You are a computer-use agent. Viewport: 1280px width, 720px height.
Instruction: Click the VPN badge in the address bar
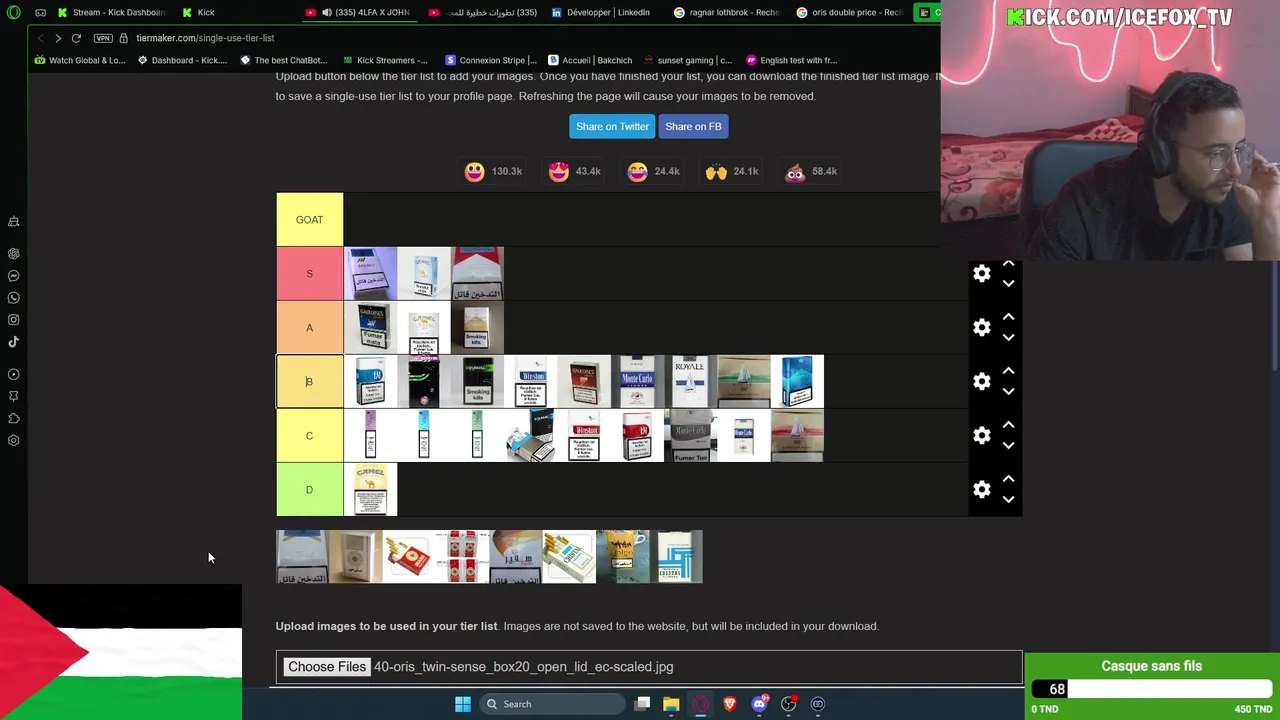coord(103,38)
